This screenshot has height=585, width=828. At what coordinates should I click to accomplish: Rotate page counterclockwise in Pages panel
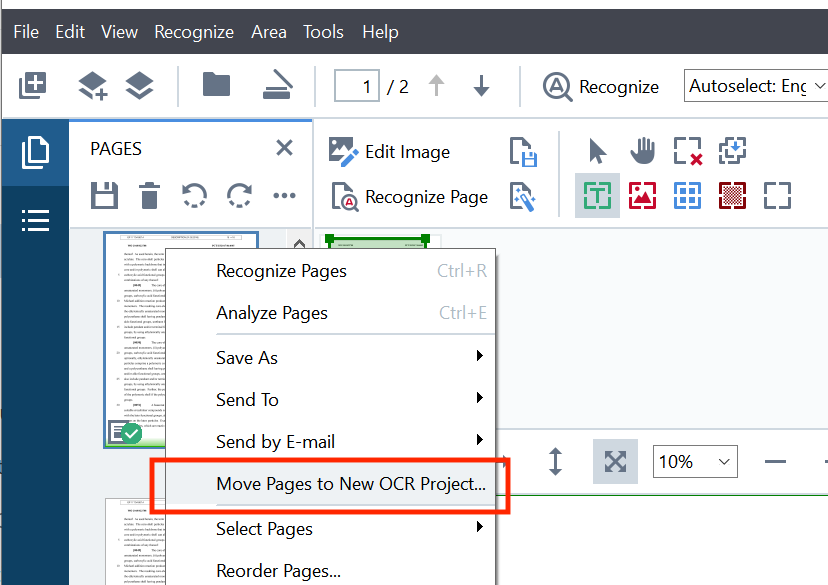pos(194,195)
